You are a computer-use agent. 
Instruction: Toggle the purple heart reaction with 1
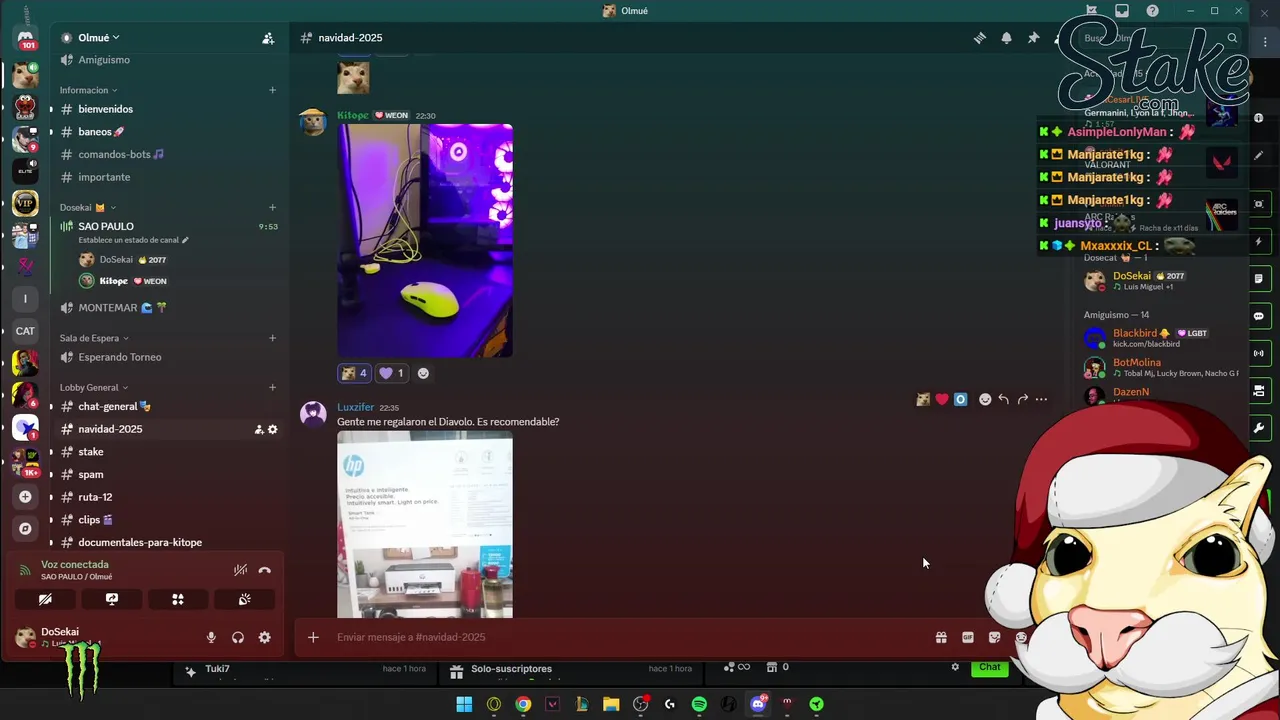click(x=391, y=373)
